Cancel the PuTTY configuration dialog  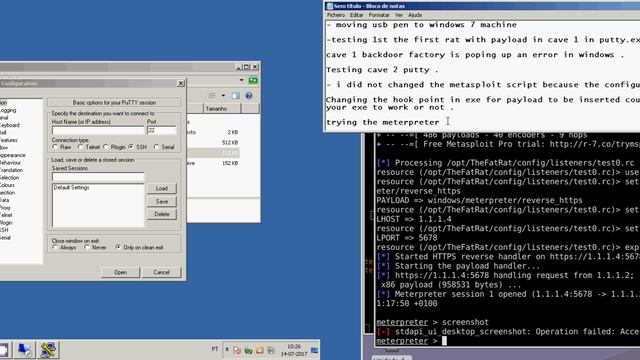161,272
